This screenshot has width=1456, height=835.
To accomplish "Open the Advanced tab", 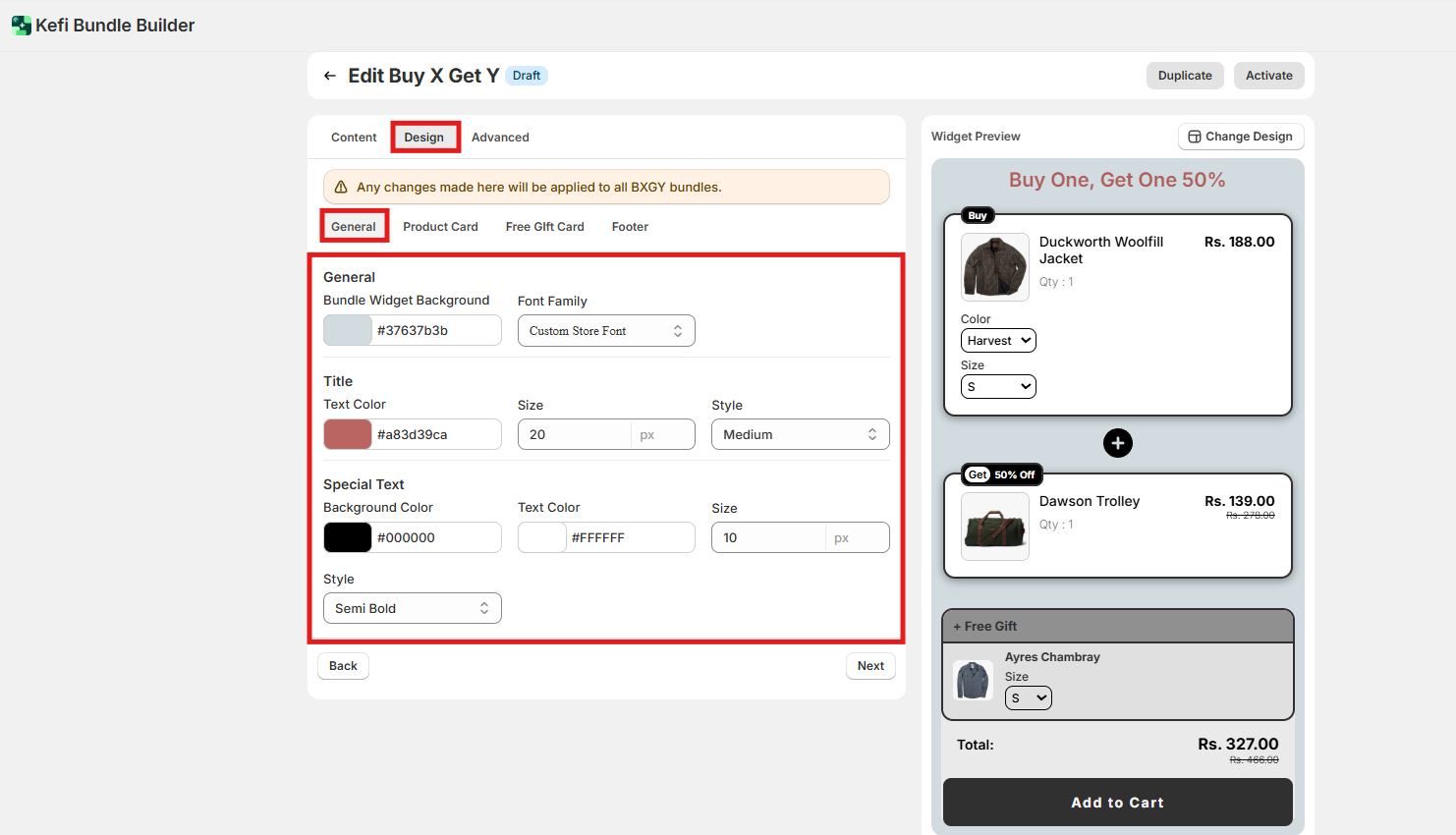I will pyautogui.click(x=500, y=138).
